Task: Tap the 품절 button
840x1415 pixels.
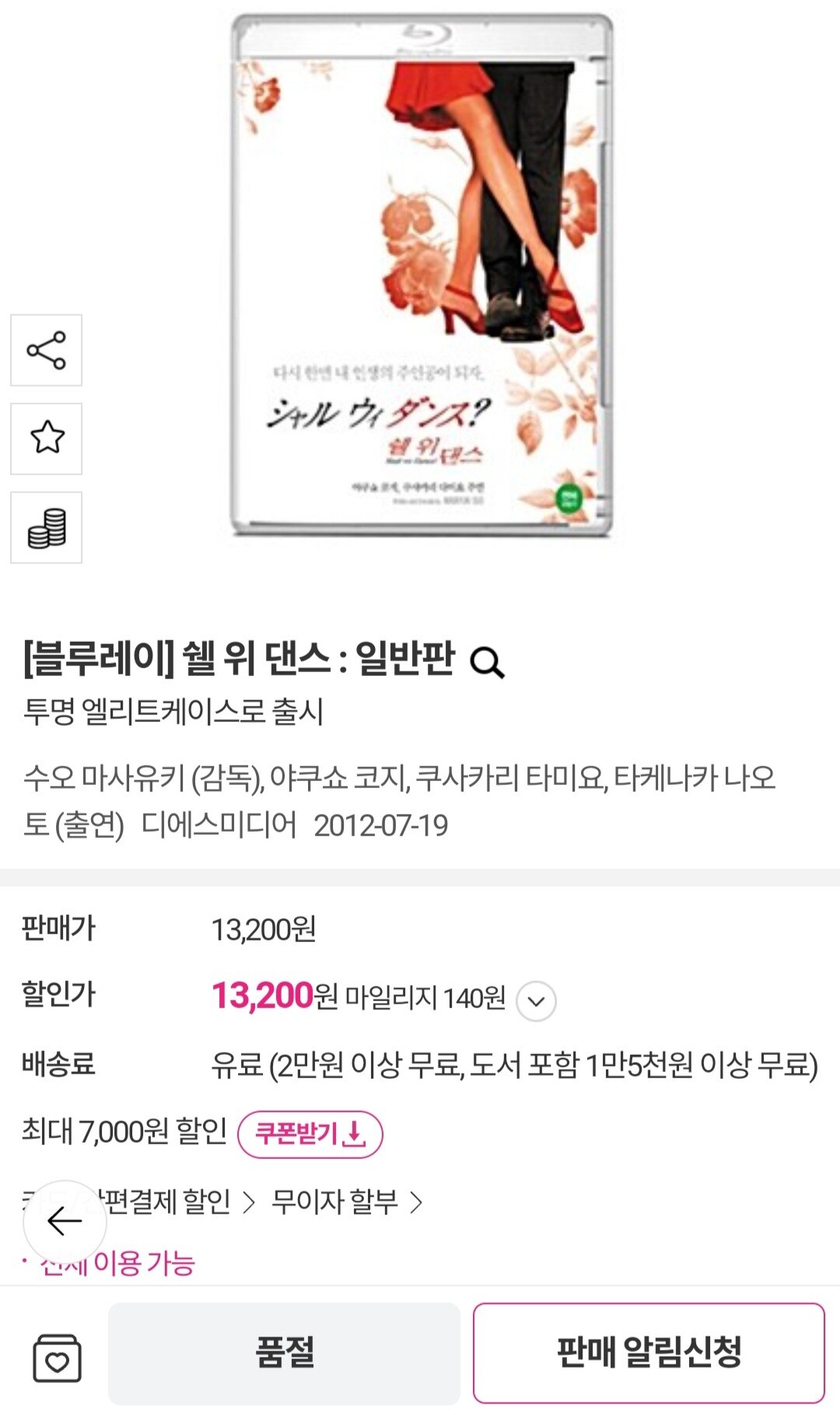Action: coord(284,1353)
